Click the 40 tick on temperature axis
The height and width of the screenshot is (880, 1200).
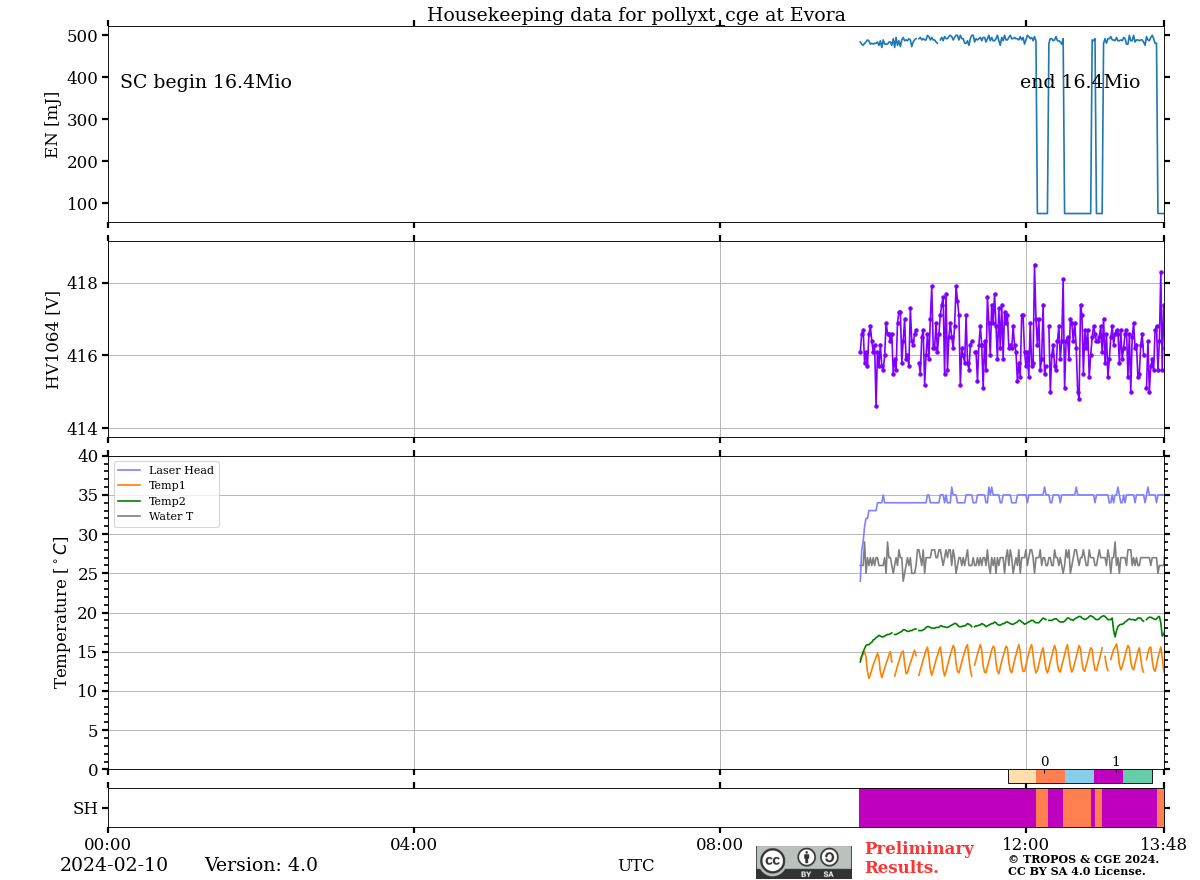pyautogui.click(x=88, y=456)
